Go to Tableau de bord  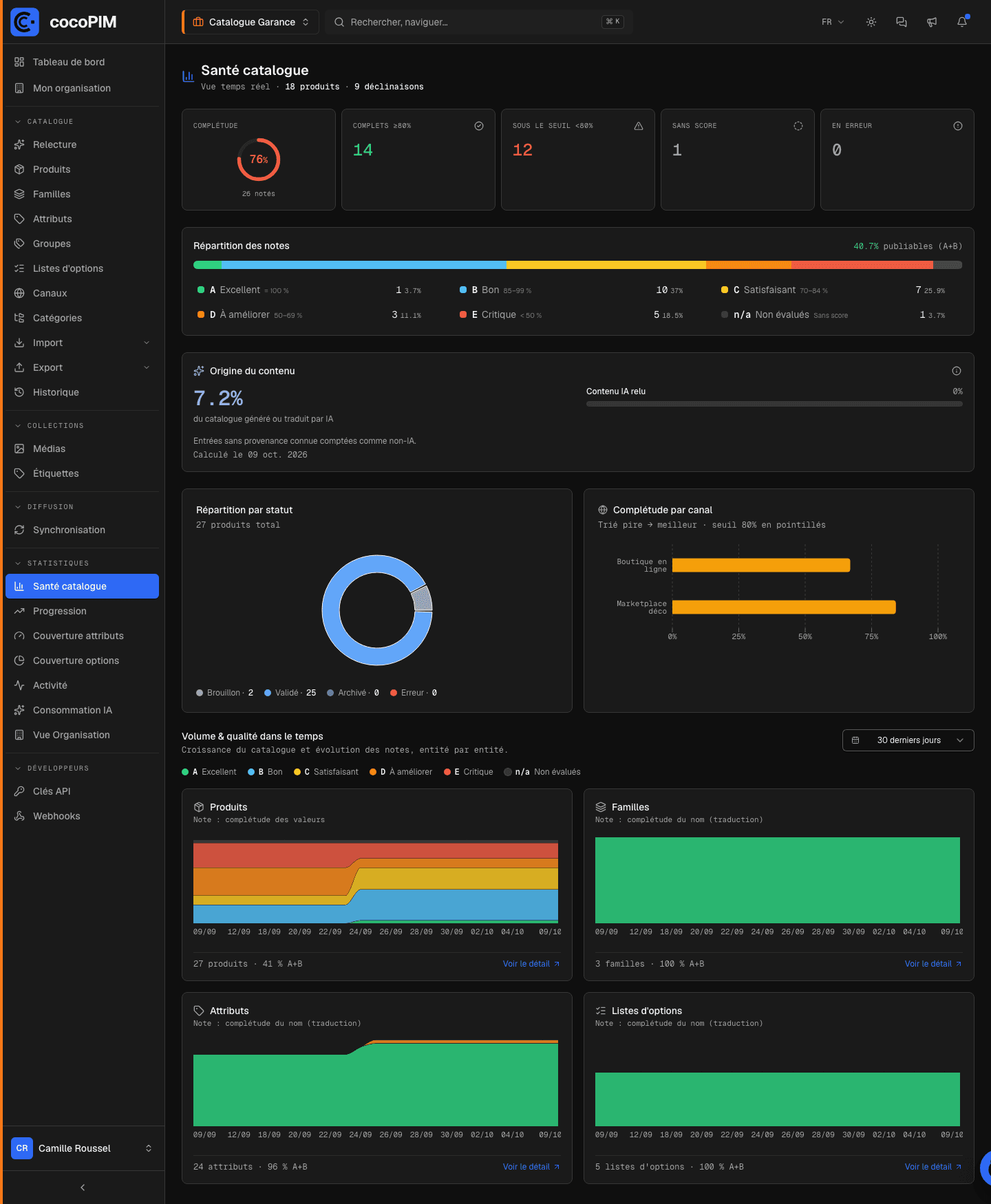(82, 62)
